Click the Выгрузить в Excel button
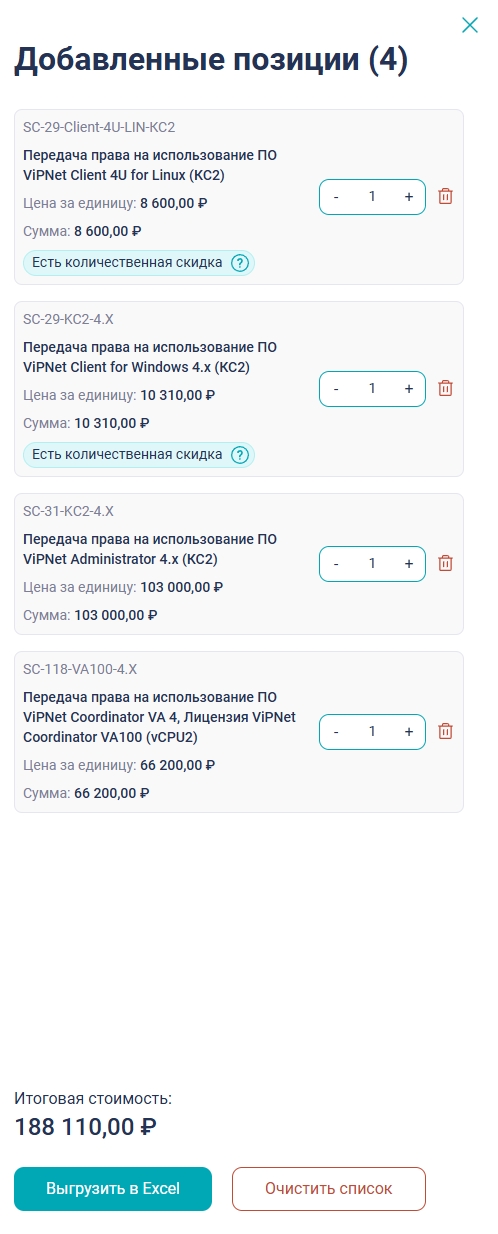The height and width of the screenshot is (1234, 498). point(113,1189)
